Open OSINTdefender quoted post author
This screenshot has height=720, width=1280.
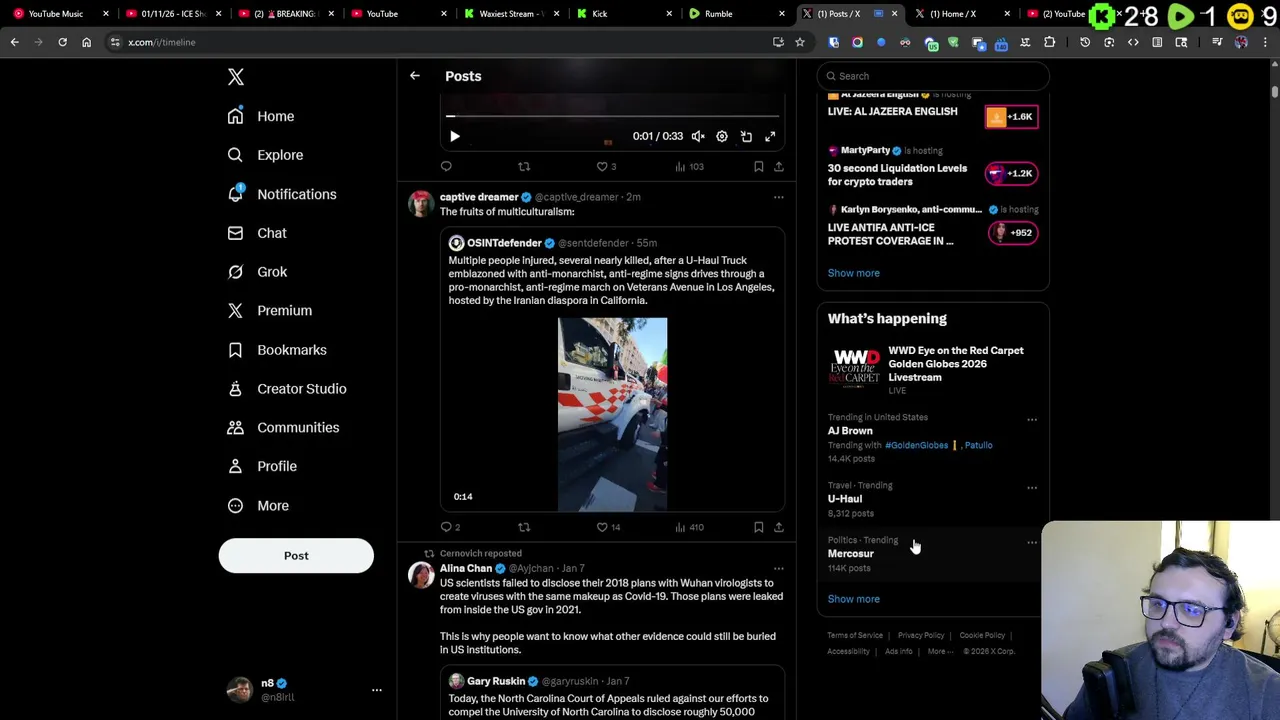[504, 243]
